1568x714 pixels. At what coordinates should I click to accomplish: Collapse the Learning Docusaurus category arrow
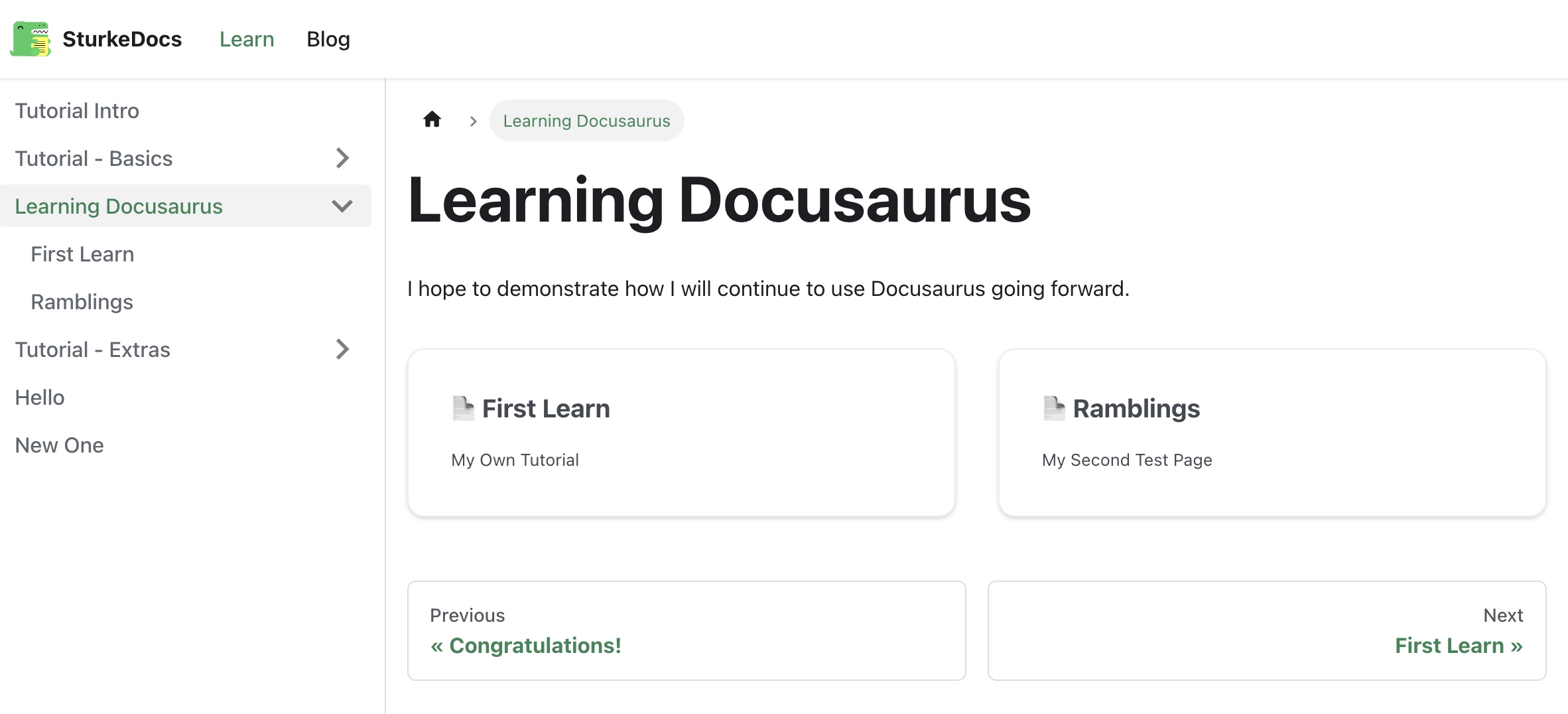click(342, 206)
